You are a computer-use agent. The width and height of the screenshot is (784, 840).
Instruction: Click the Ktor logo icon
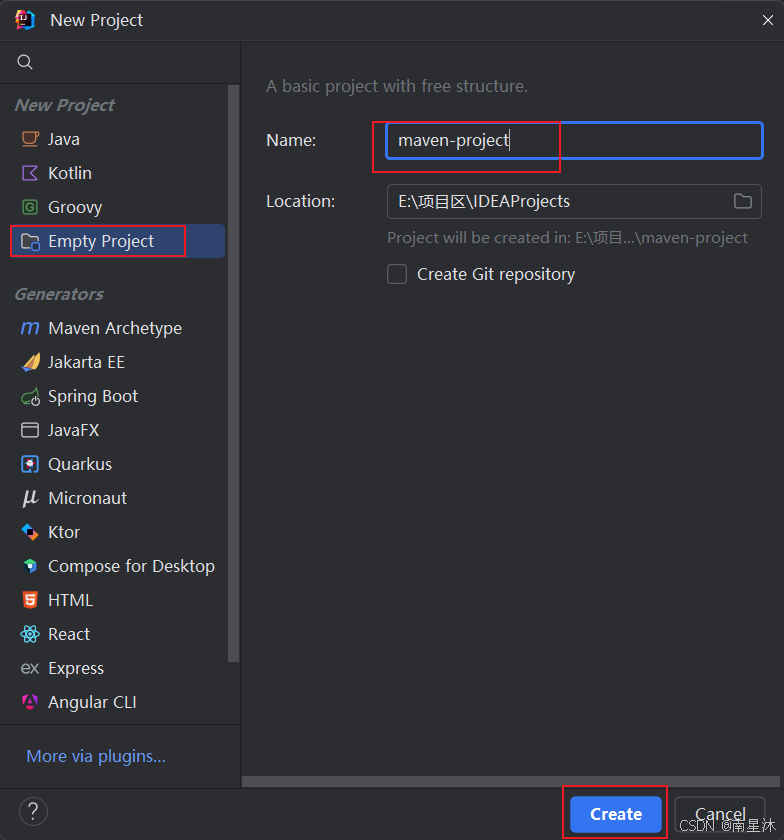(x=30, y=532)
